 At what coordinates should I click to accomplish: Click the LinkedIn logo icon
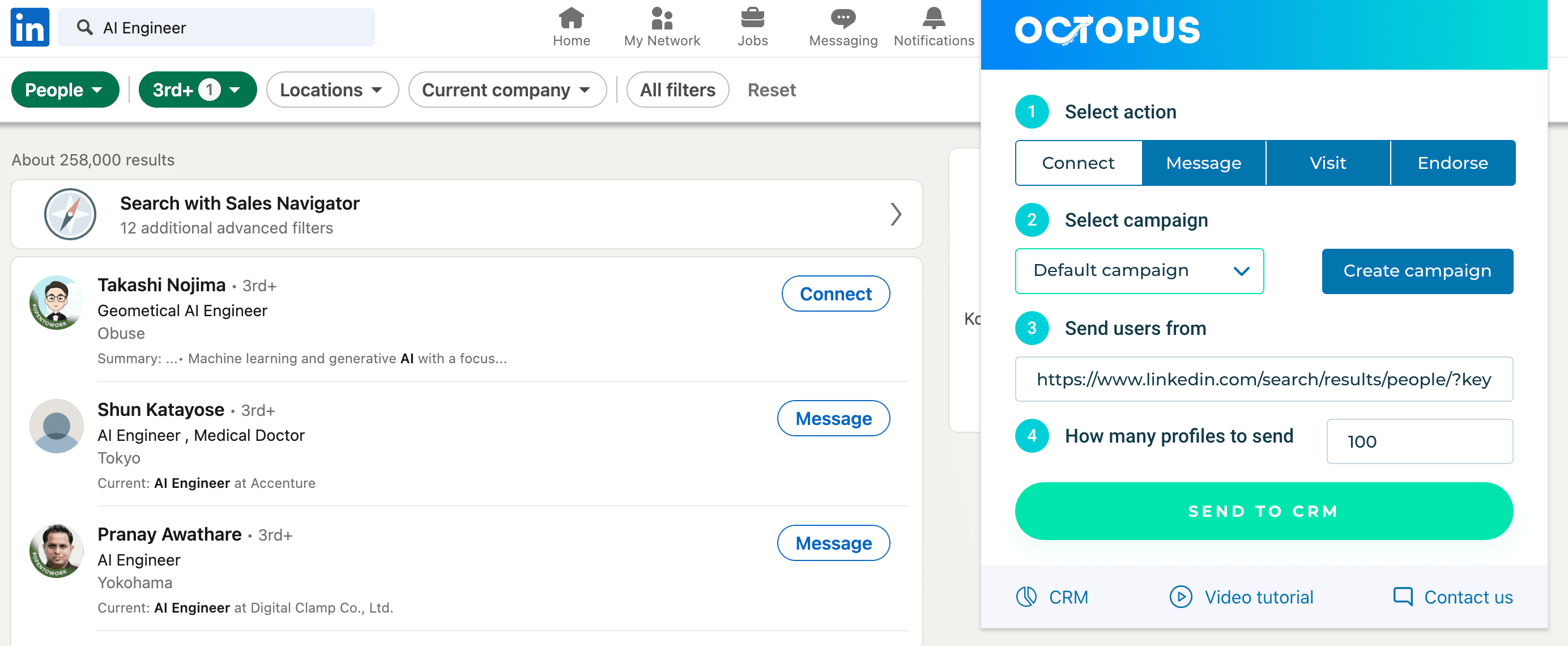pos(29,27)
